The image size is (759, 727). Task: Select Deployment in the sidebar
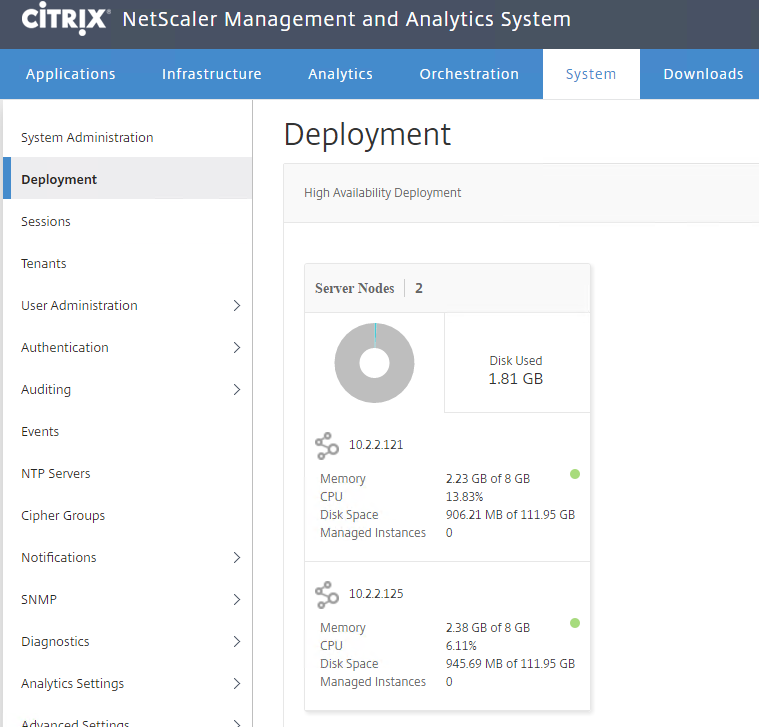click(x=128, y=178)
